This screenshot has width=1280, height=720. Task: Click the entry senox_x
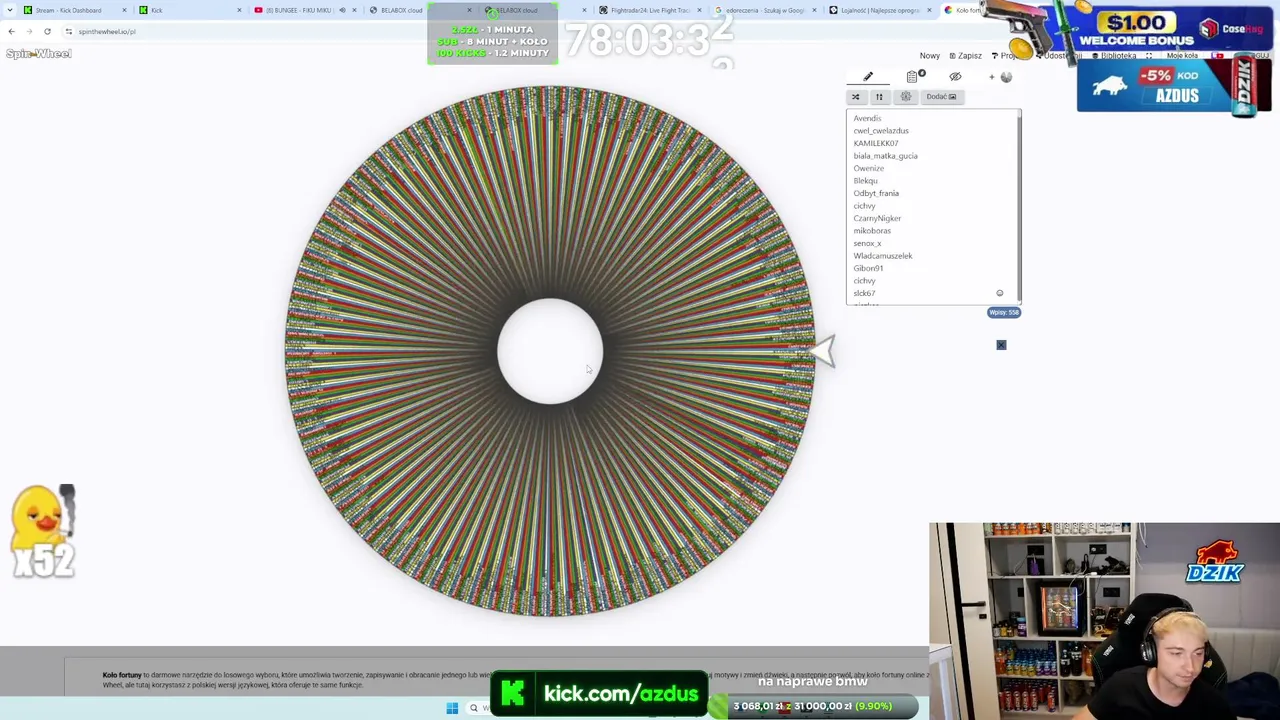pos(867,243)
